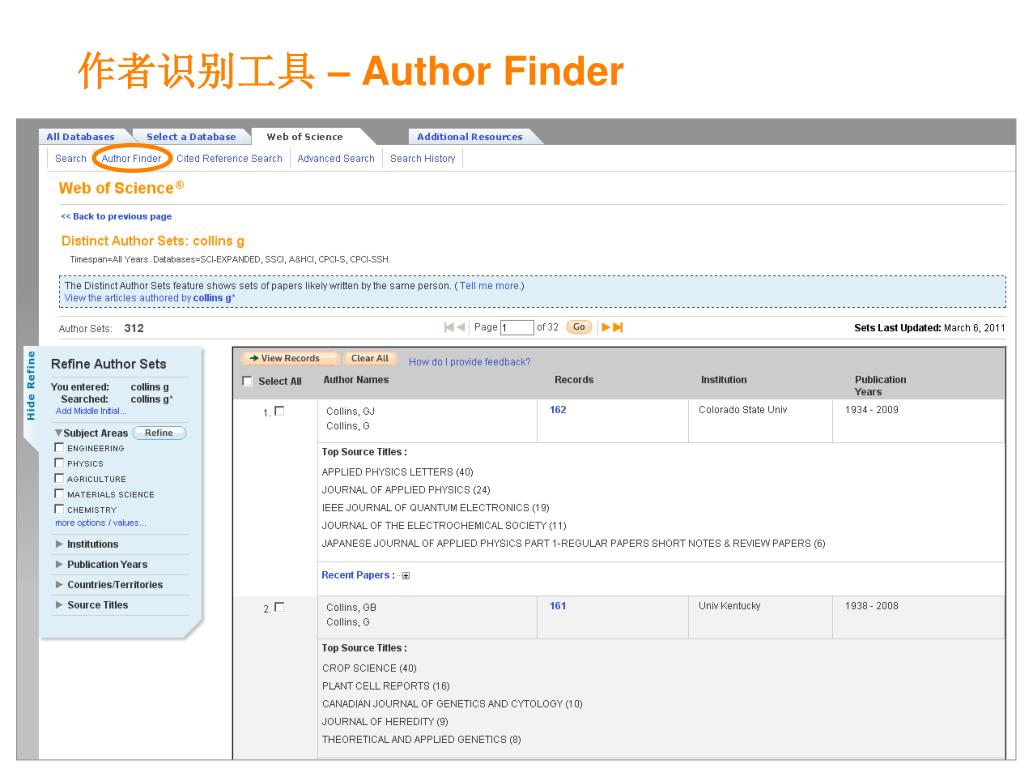1024x768 pixels.
Task: Click the 1938 - 2008 publication years cell
Action: tap(872, 605)
